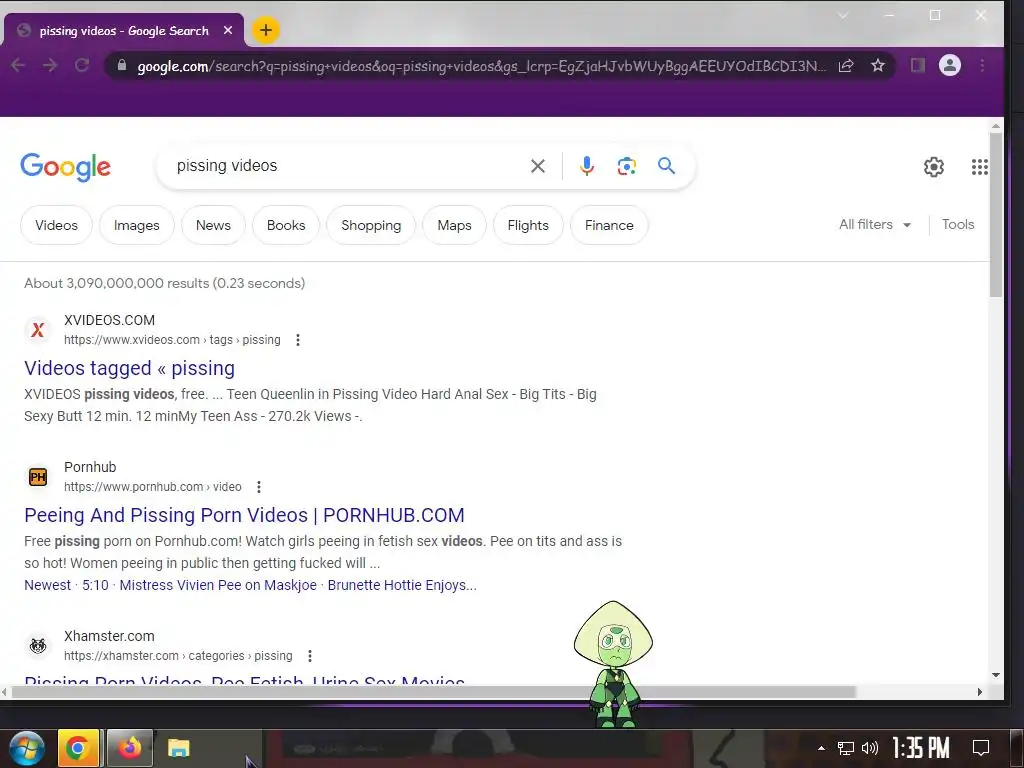Screen dimensions: 1024x768
Task: Open the search Tools button
Action: pyautogui.click(x=957, y=225)
